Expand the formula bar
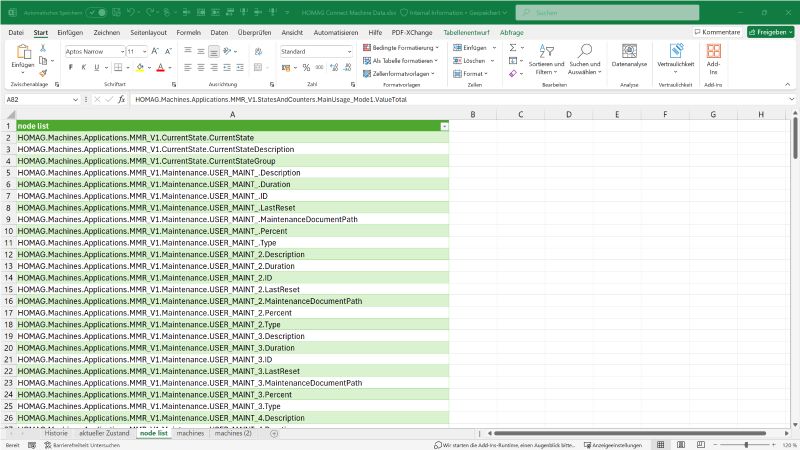Screen dimensions: 800x450 [x=791, y=99]
